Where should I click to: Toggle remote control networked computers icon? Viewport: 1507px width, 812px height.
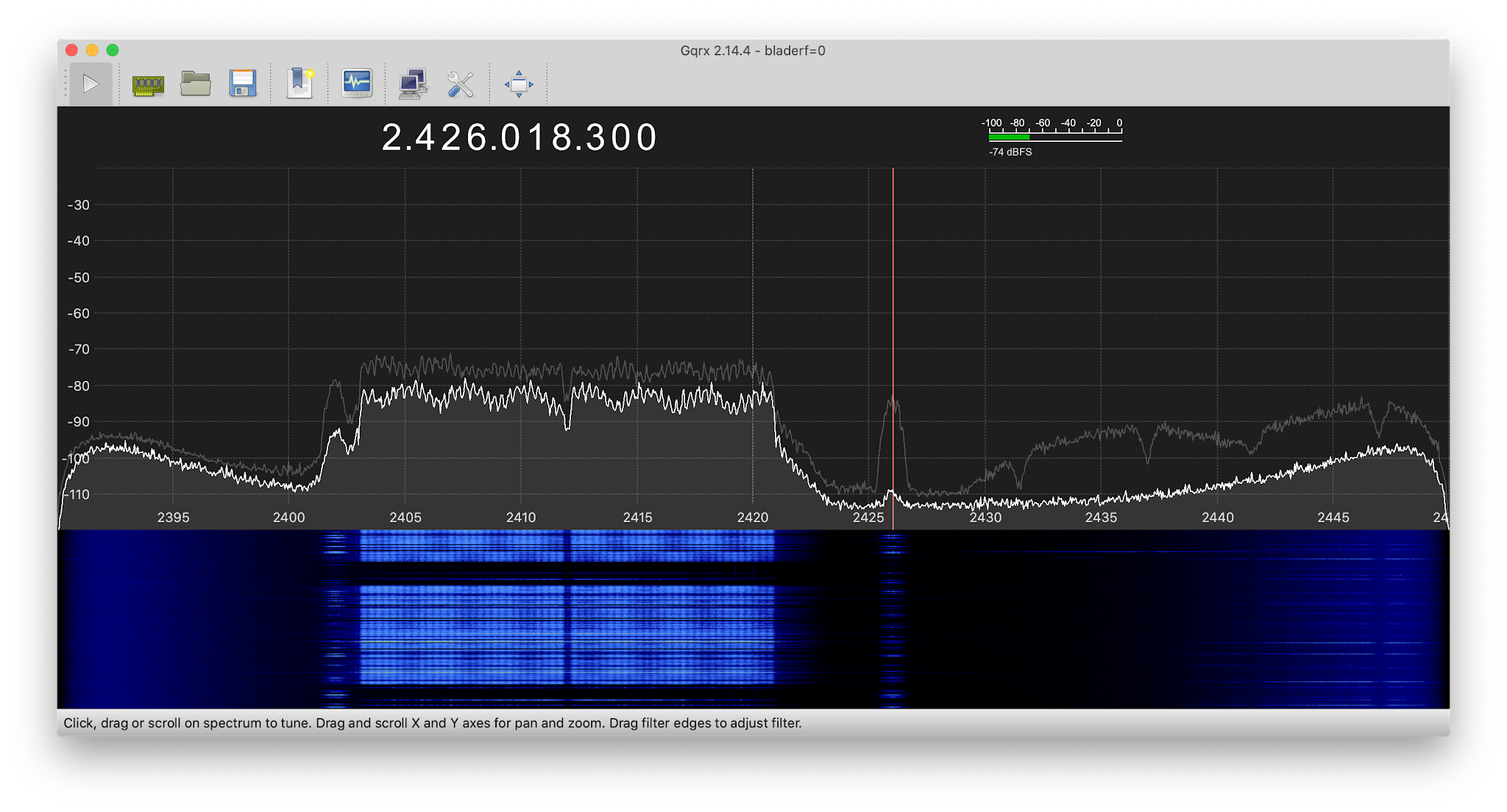tap(413, 85)
